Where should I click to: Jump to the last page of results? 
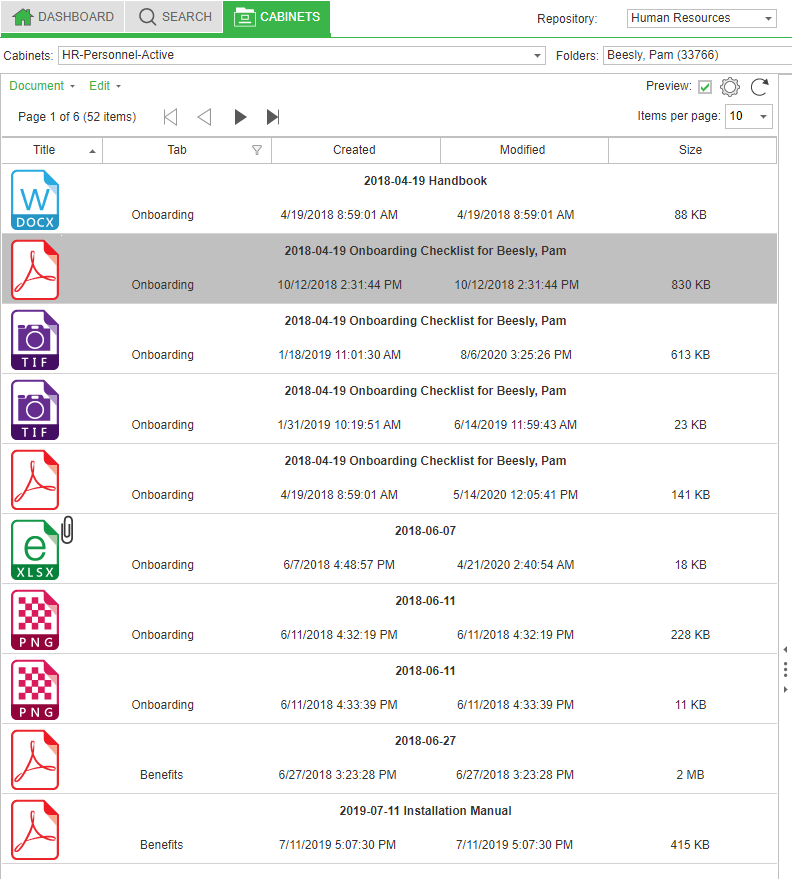(273, 117)
